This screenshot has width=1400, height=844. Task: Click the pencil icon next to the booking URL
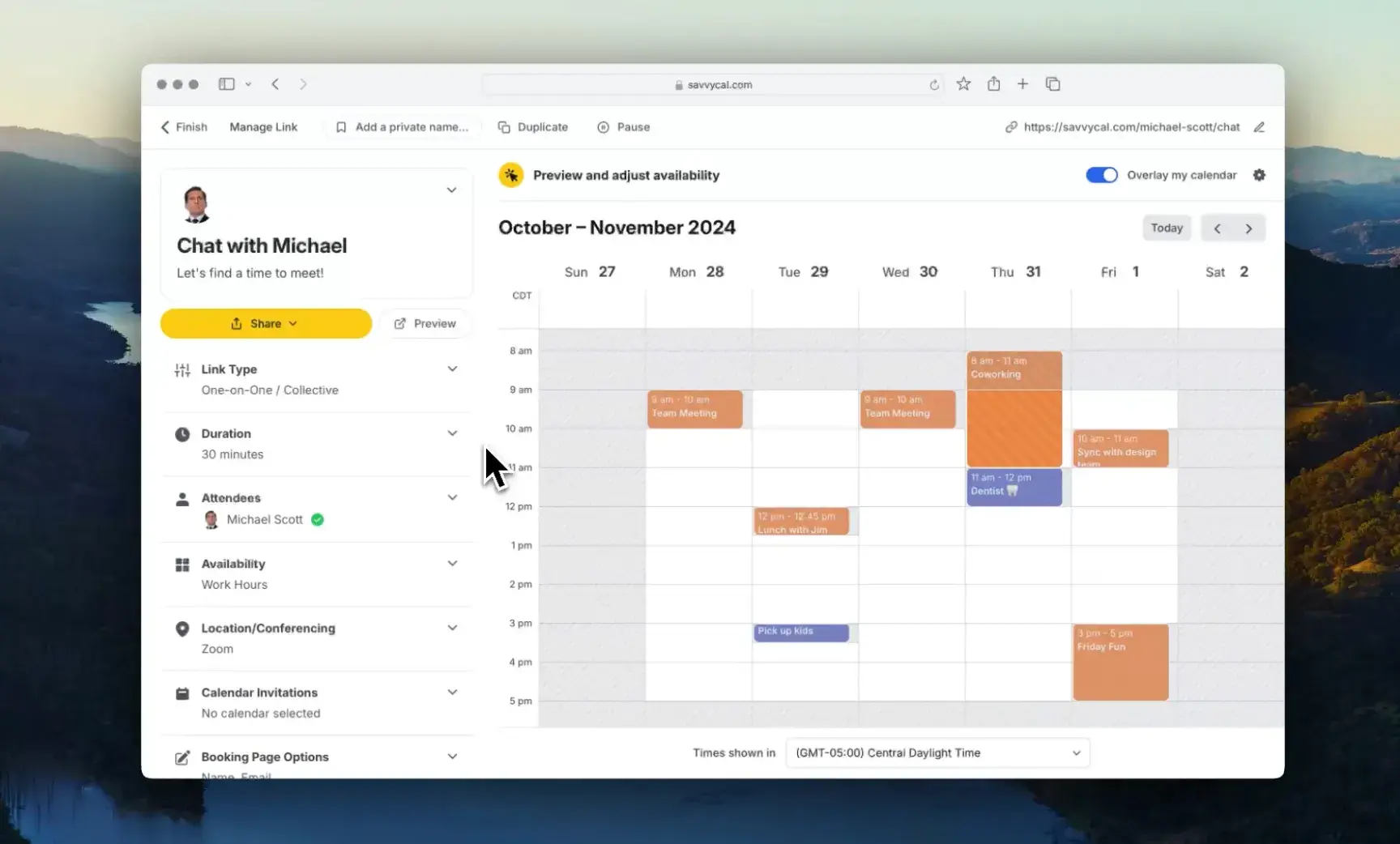(x=1259, y=126)
